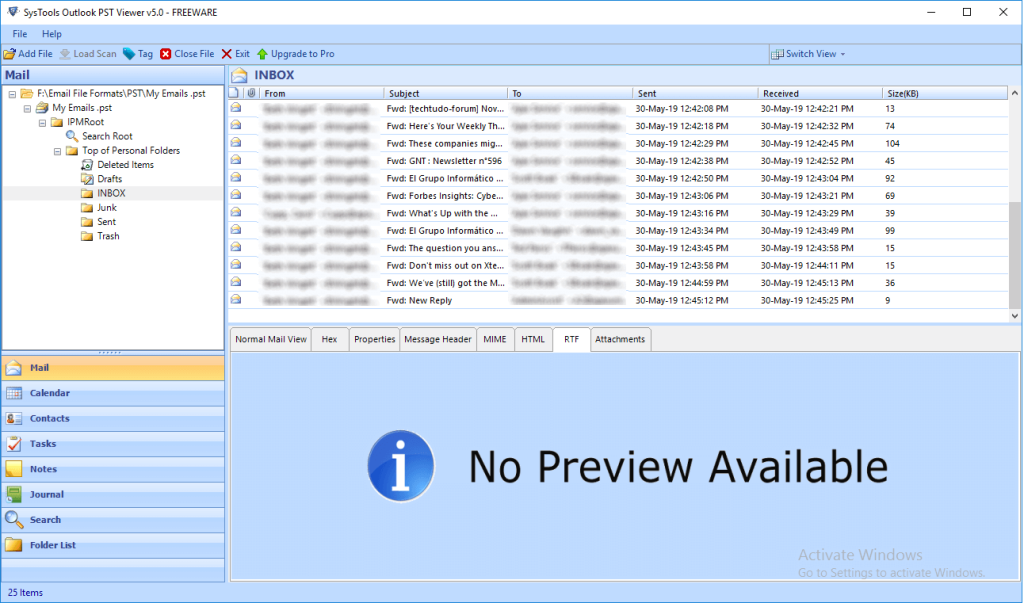This screenshot has width=1024, height=603.
Task: Click the Load Scan toolbar button
Action: tap(88, 54)
